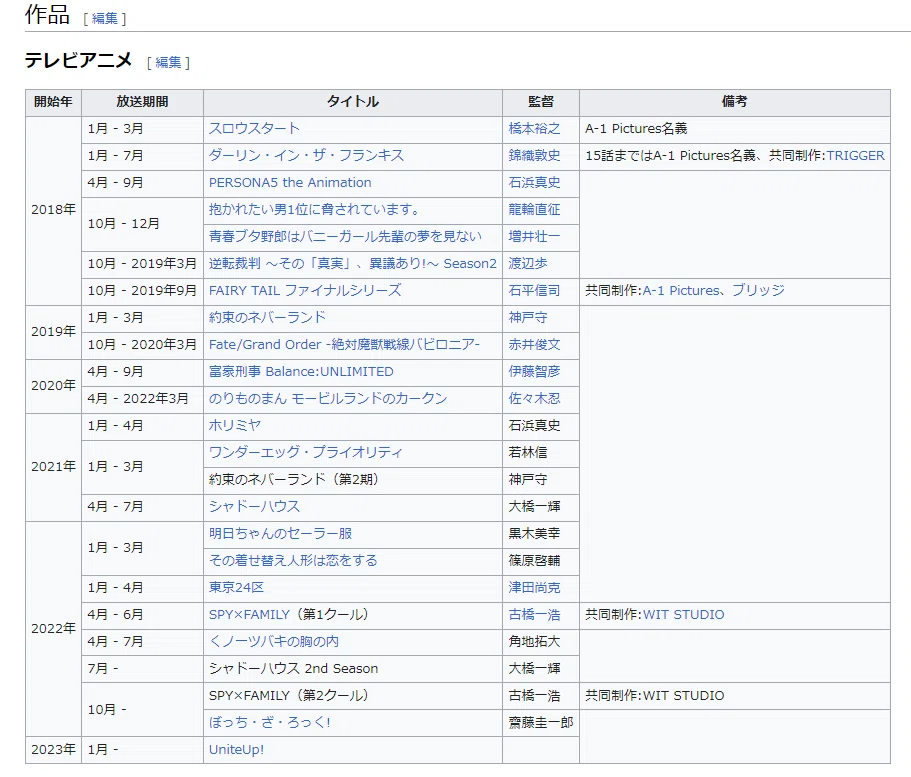
Task: Open 青春ブタ野郎はバニーガール先輩の夢を見ない link
Action: coord(345,237)
